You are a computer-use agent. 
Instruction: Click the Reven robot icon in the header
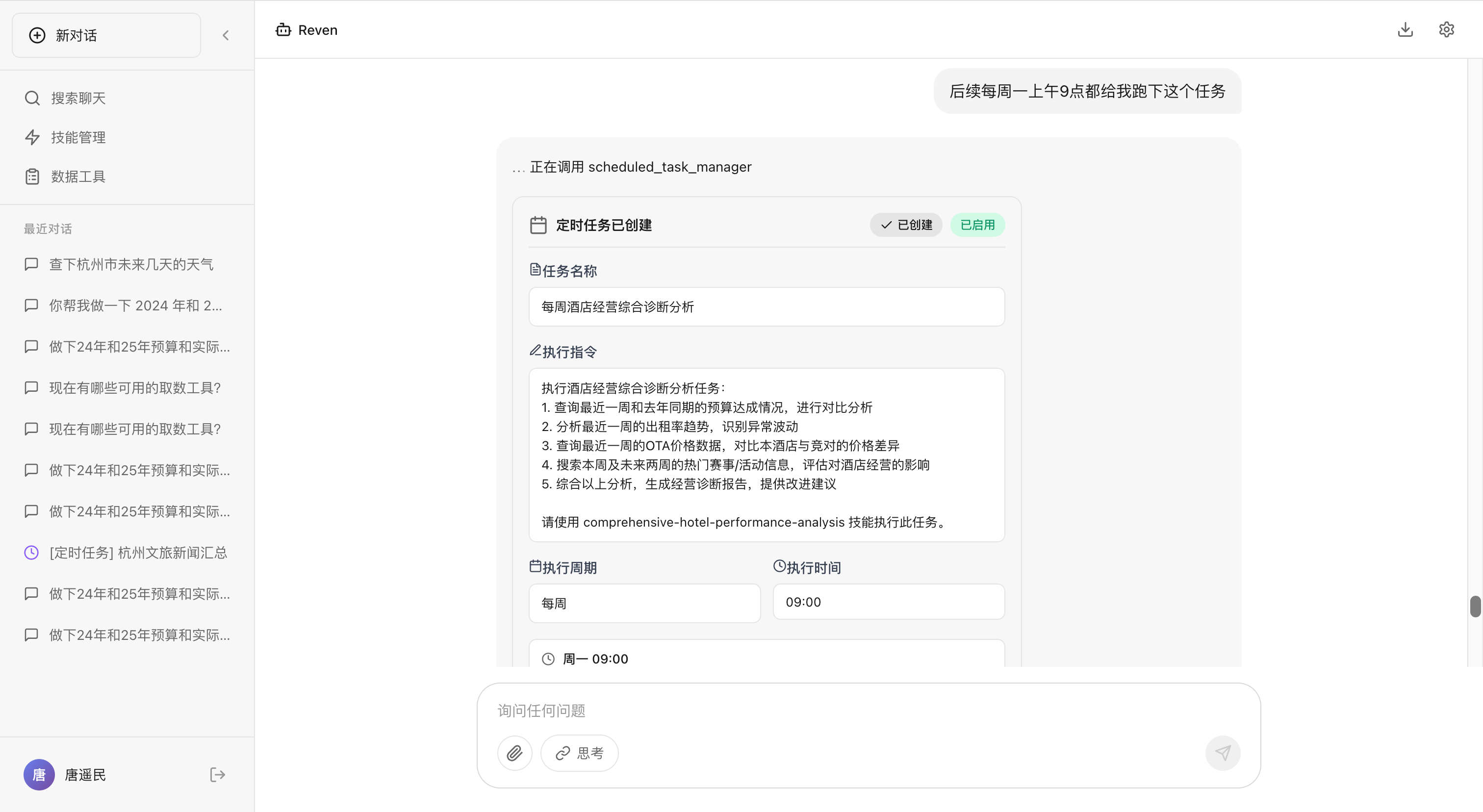click(x=282, y=29)
